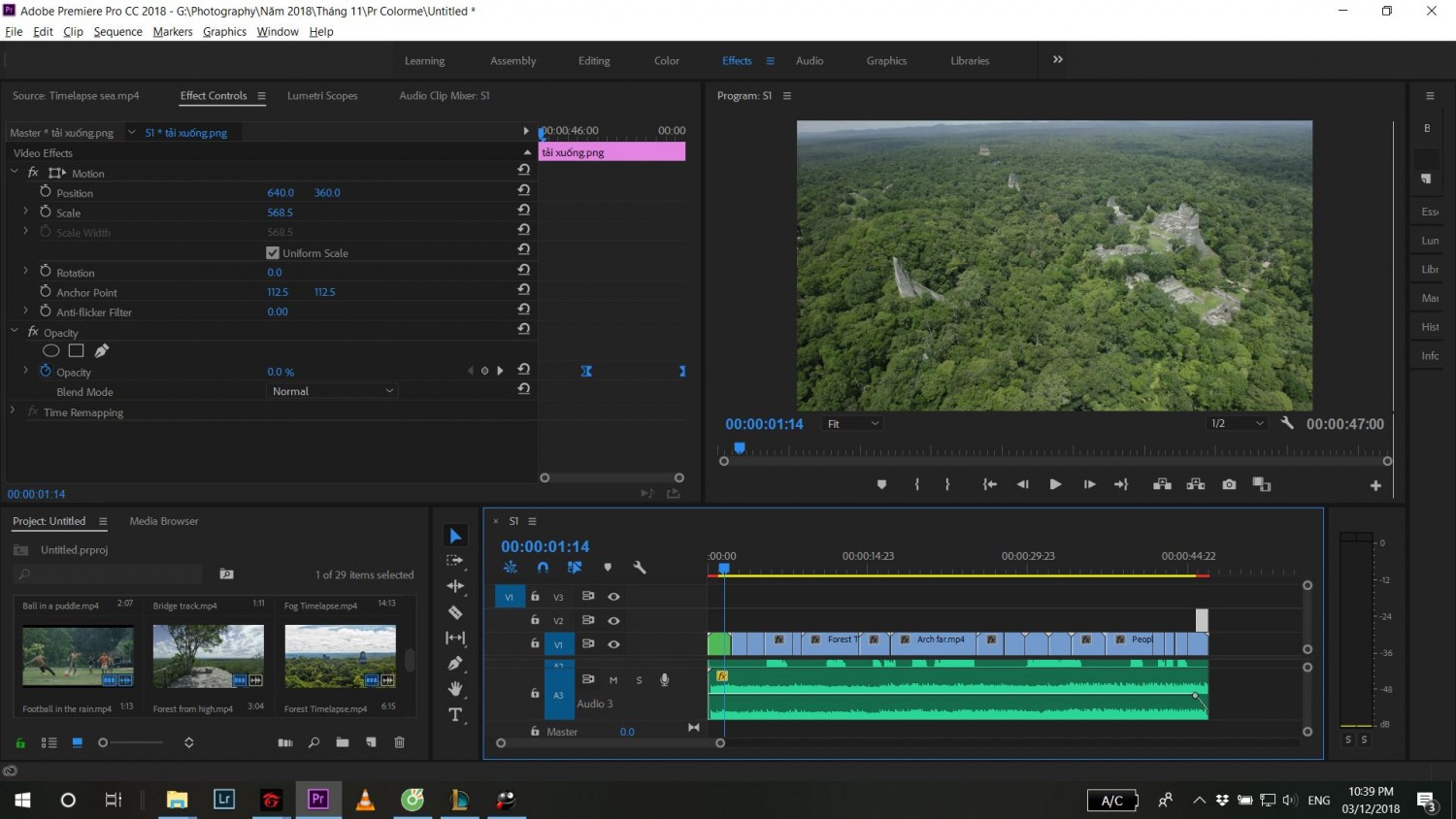Select the Razor tool
This screenshot has height=819, width=1456.
[x=455, y=612]
